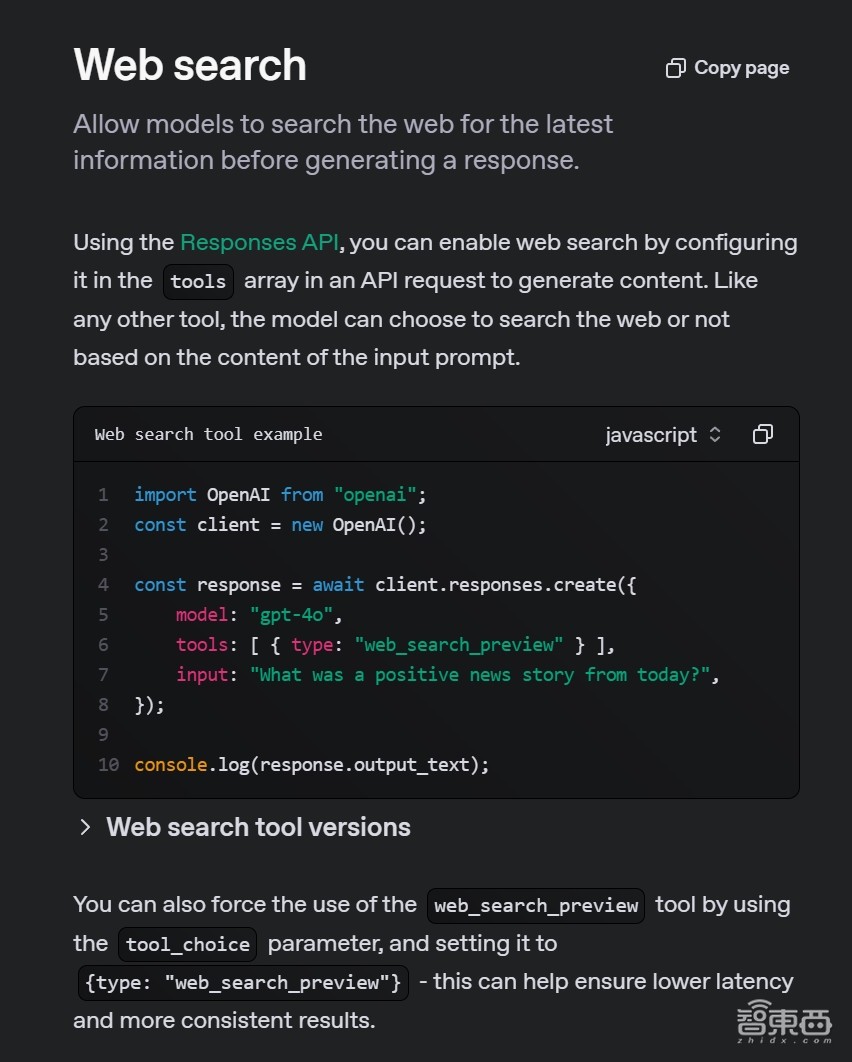
Task: Click the "const response = await" code line
Action: point(385,584)
